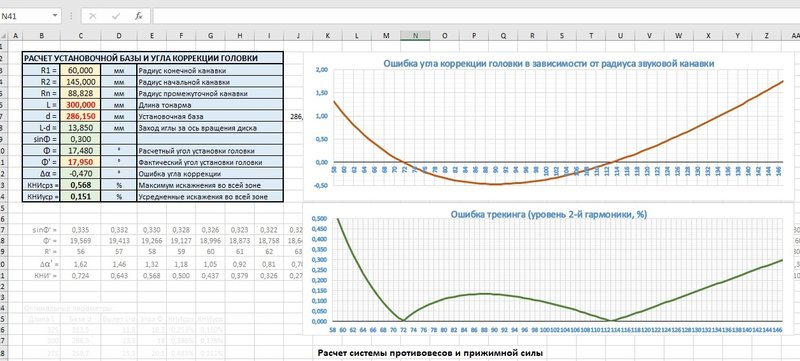Click the КНИуср value cell 0,151

81,196
